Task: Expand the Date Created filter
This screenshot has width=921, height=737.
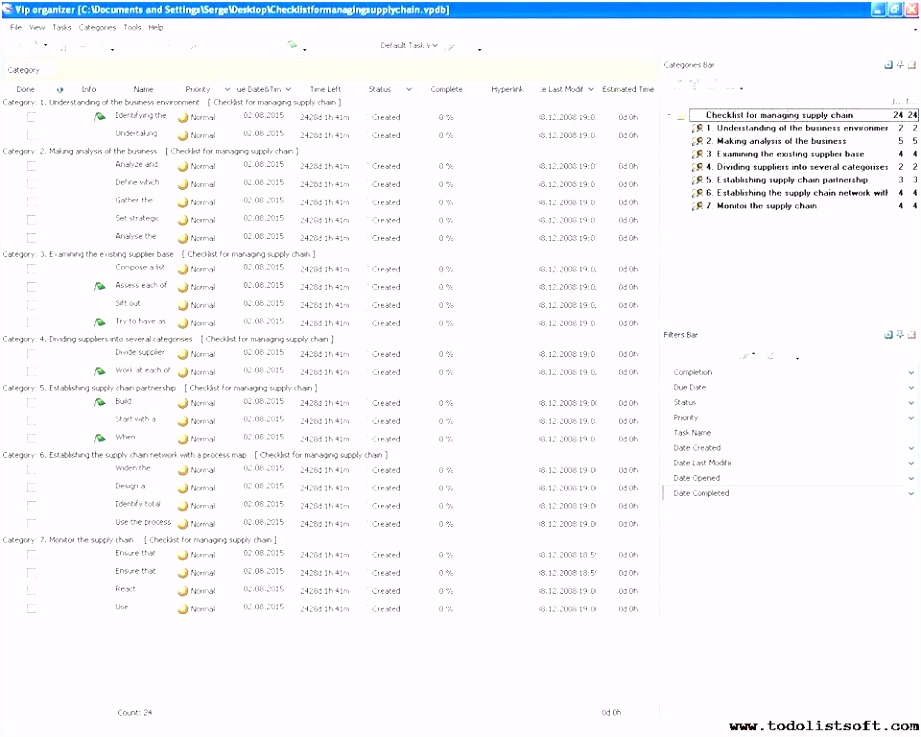Action: pyautogui.click(x=911, y=448)
